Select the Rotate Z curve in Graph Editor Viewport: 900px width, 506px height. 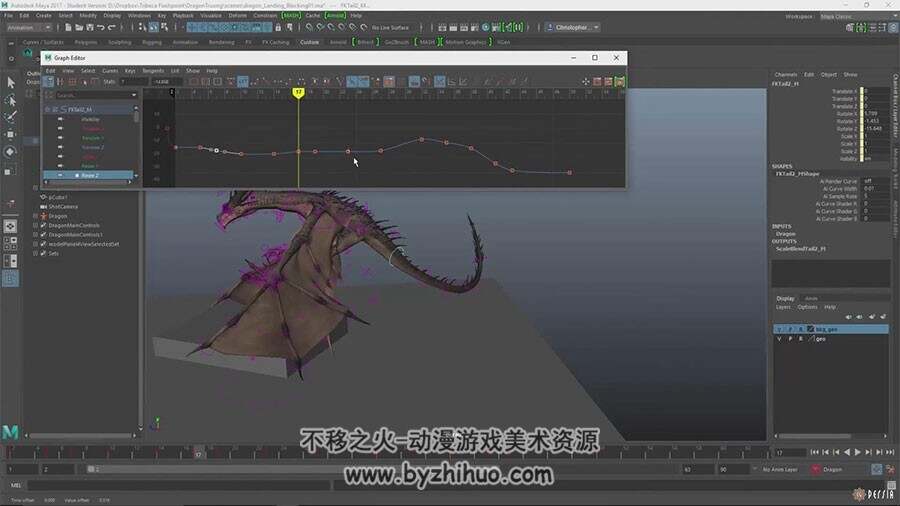(90, 175)
